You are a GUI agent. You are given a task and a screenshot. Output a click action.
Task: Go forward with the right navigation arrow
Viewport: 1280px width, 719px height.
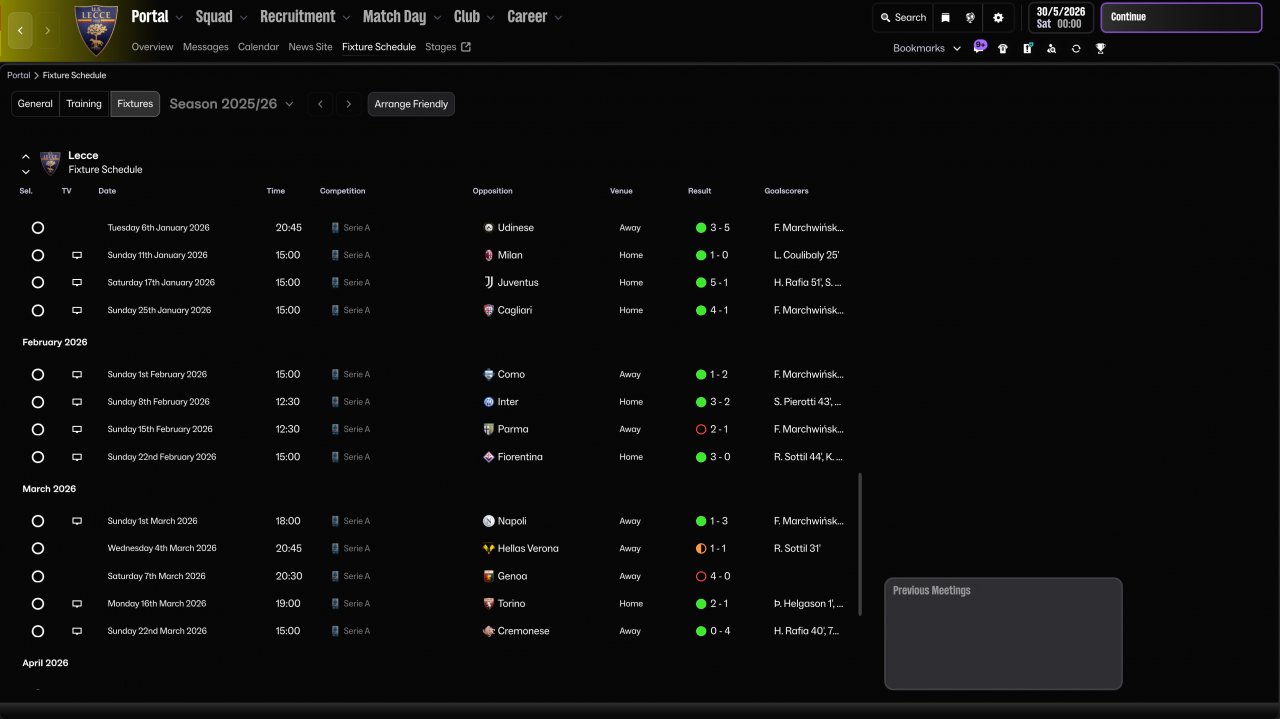click(47, 31)
